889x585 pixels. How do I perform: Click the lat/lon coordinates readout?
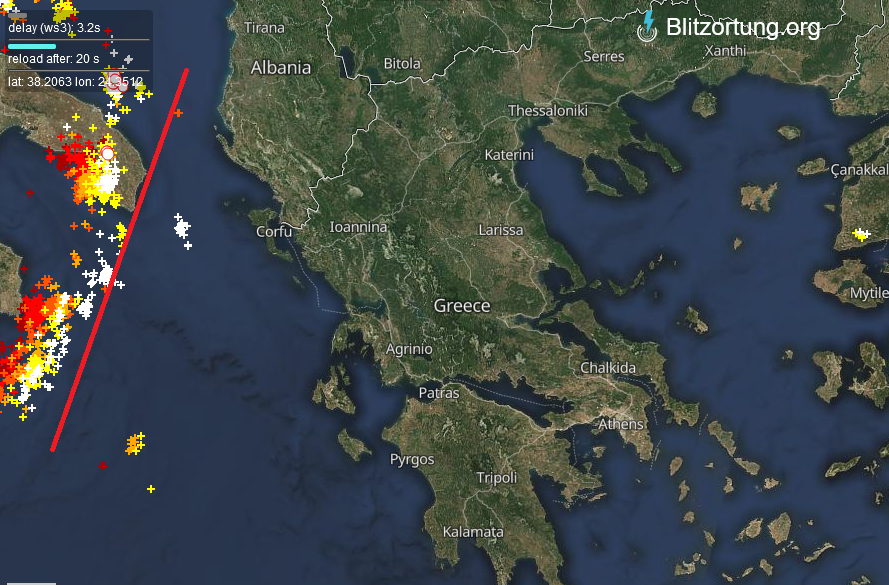(x=75, y=82)
